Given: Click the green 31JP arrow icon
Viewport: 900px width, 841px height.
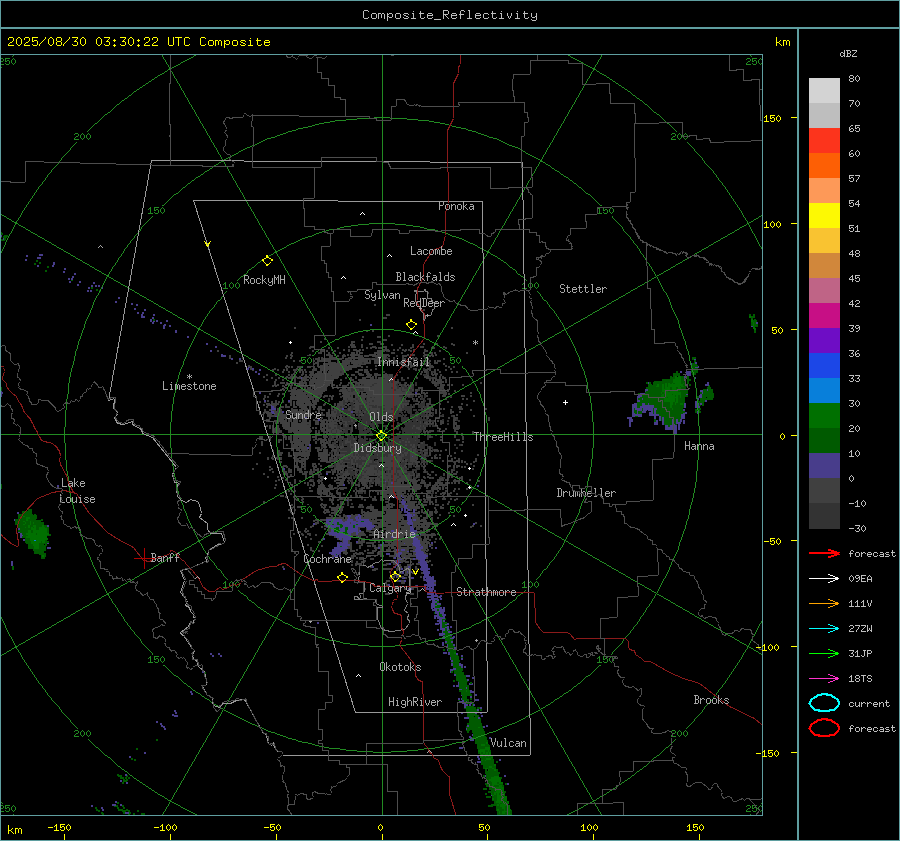Looking at the screenshot, I should pos(824,653).
